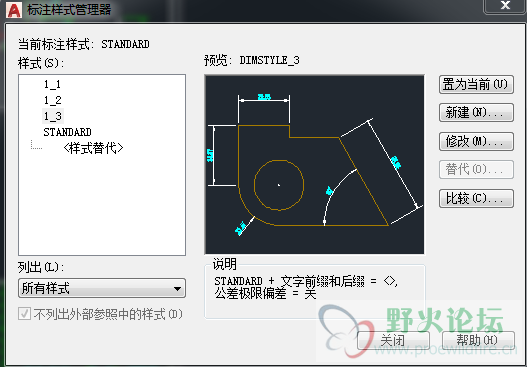The height and width of the screenshot is (367, 527).
Task: Close the 标注样式管理器 dialog with X
Action: tap(505, 6)
